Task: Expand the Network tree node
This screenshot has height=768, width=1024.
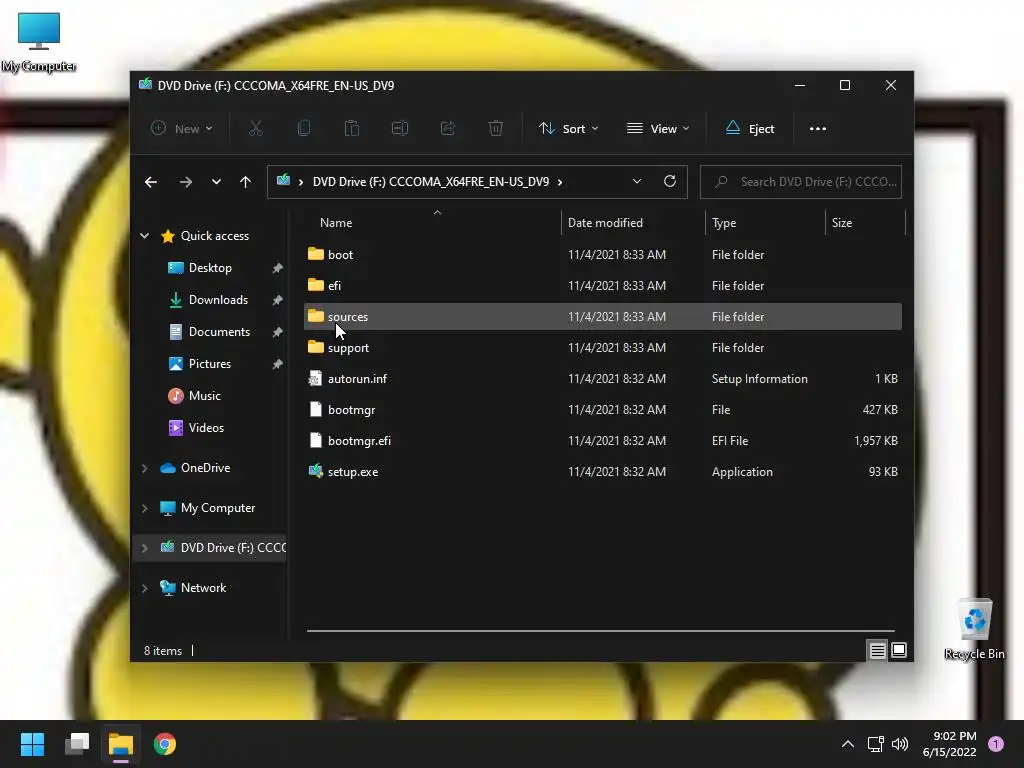Action: 144,588
